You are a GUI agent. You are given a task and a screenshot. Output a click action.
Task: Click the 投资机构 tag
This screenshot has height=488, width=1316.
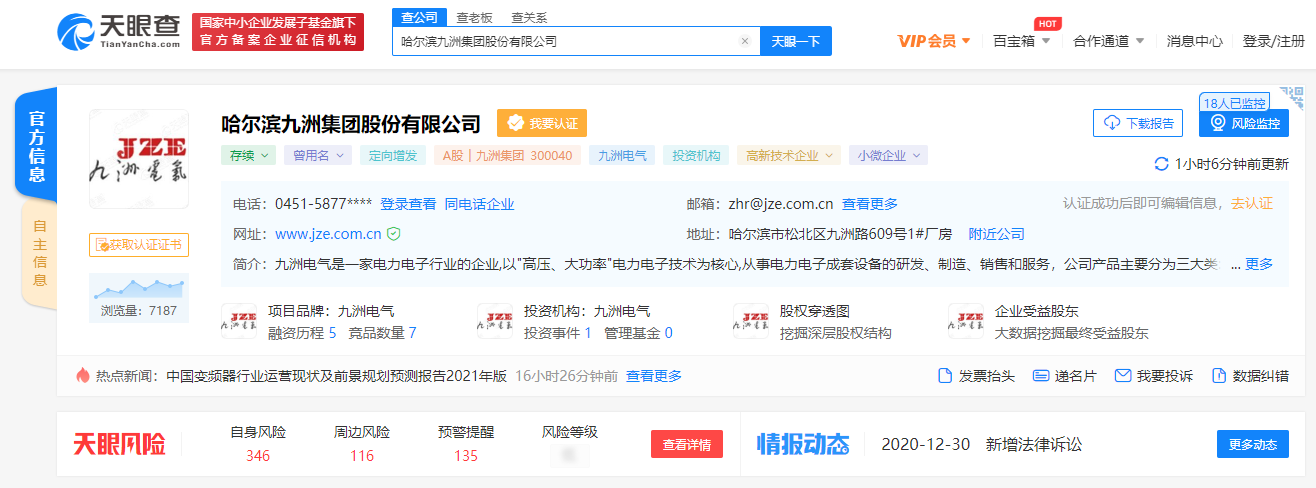(x=697, y=155)
